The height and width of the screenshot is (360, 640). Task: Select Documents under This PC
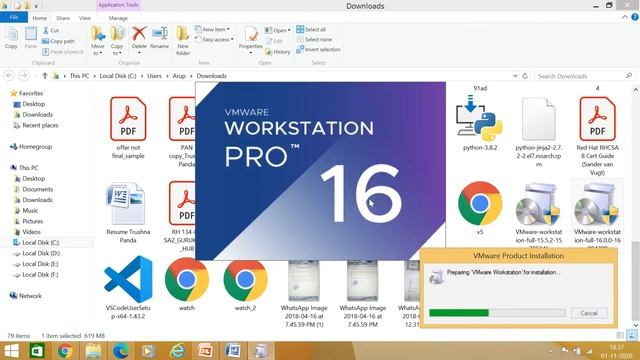coord(38,189)
